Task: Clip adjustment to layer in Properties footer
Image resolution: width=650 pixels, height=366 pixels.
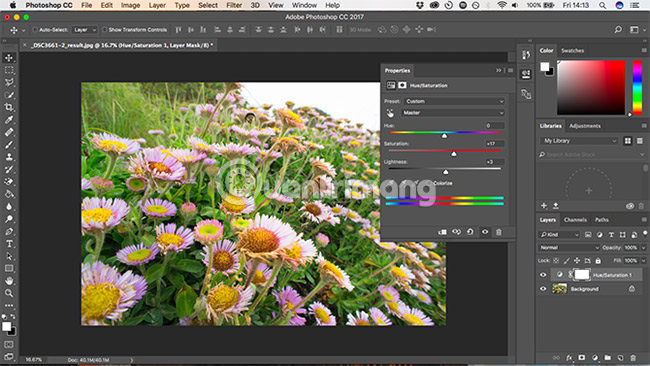Action: click(442, 232)
